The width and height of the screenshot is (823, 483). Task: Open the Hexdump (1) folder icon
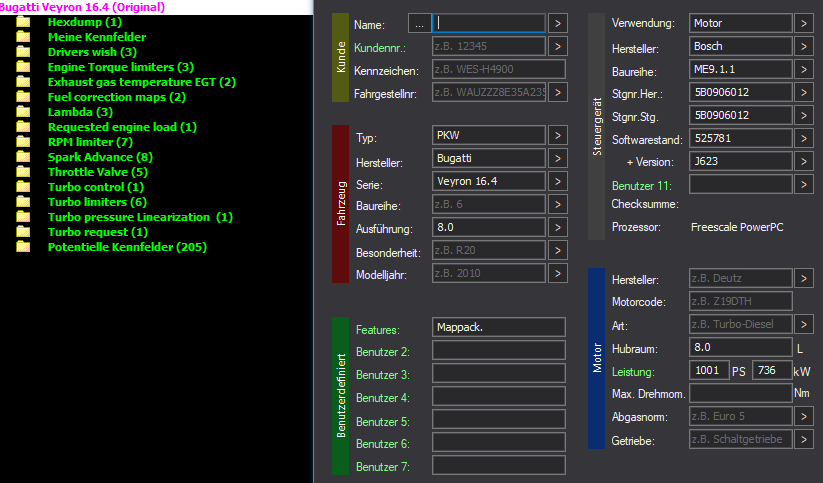point(23,22)
